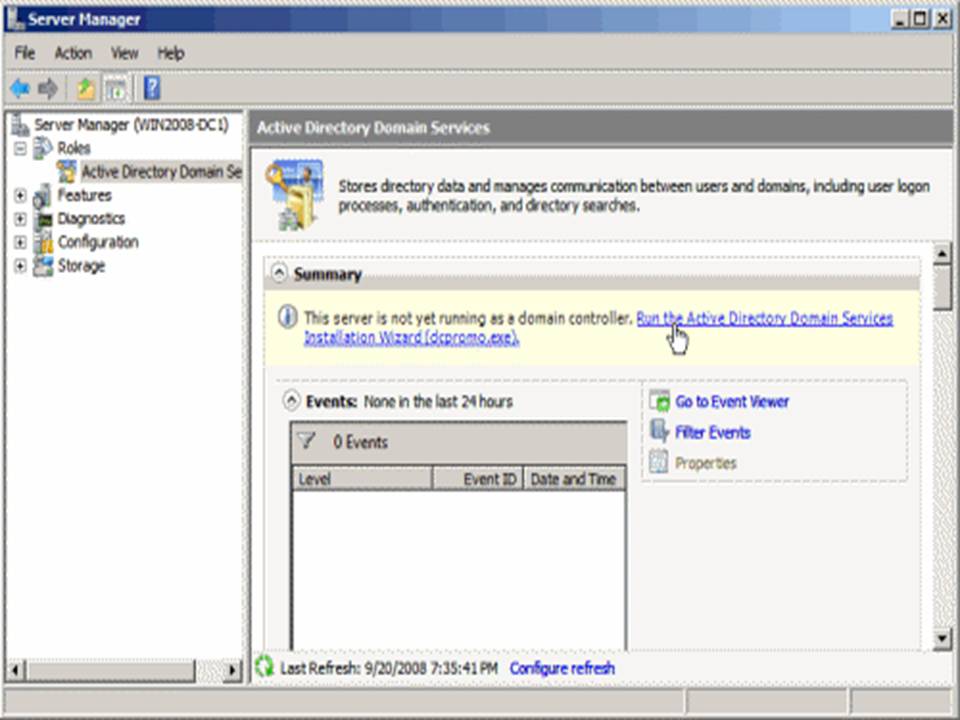Click the filter funnel icon beside 0 Events
The image size is (960, 720).
tap(306, 441)
